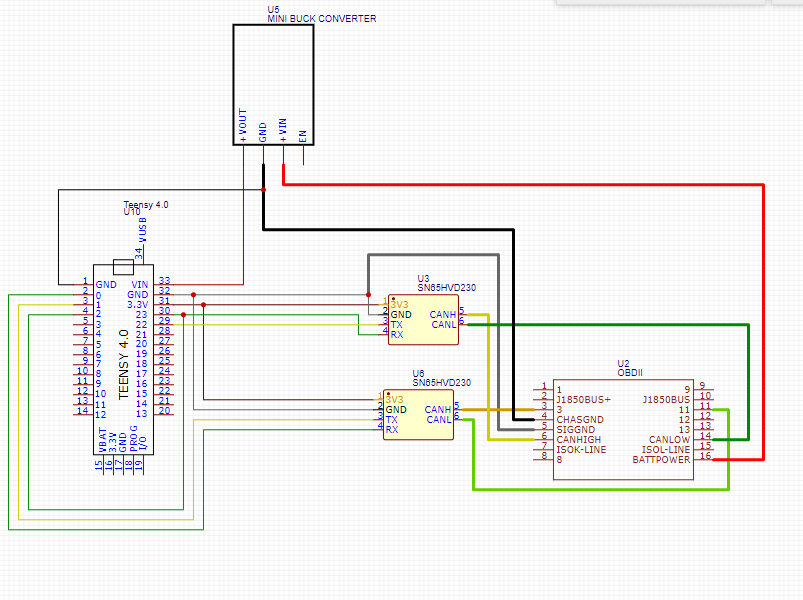The height and width of the screenshot is (600, 803).
Task: Select the CANHIGH pin label on OBDII
Action: (581, 439)
